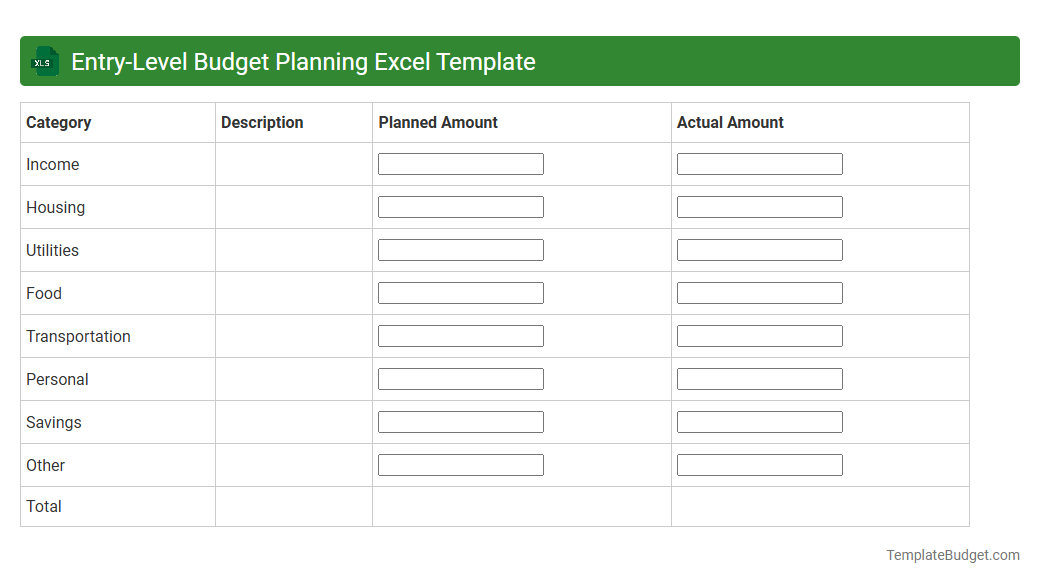The height and width of the screenshot is (584, 1040).
Task: Select the Total row category cell
Action: click(x=117, y=506)
